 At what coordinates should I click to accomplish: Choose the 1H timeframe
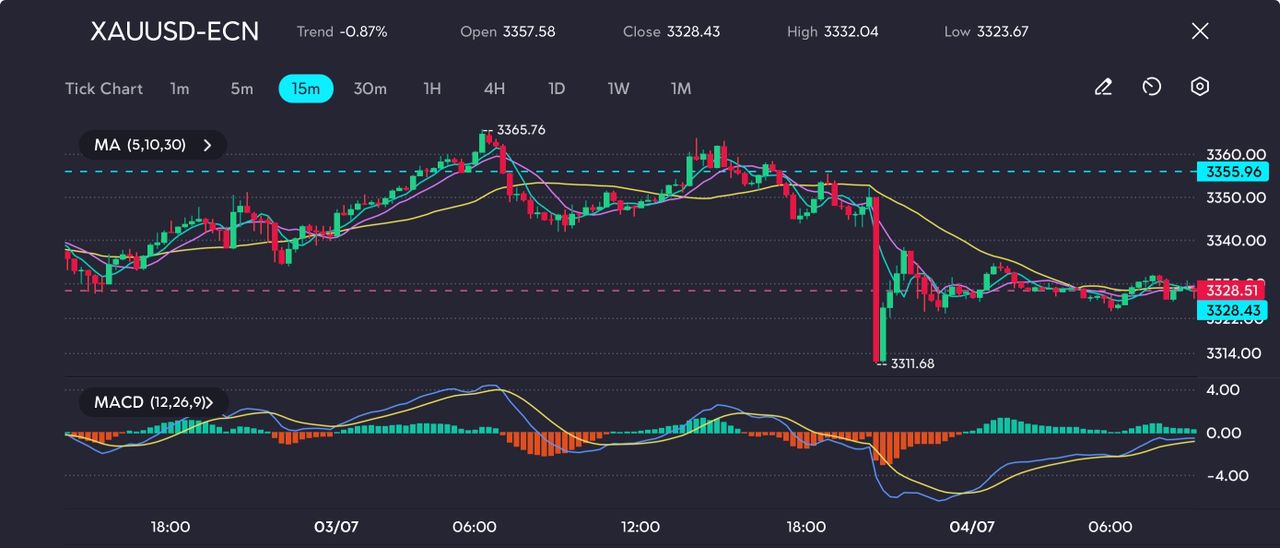pos(432,89)
